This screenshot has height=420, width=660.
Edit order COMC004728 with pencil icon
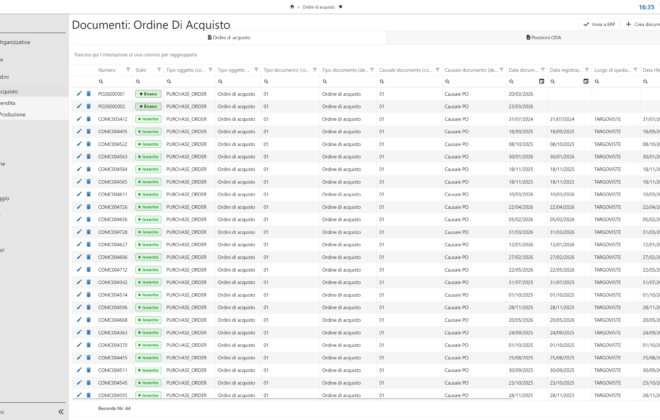pyautogui.click(x=79, y=232)
